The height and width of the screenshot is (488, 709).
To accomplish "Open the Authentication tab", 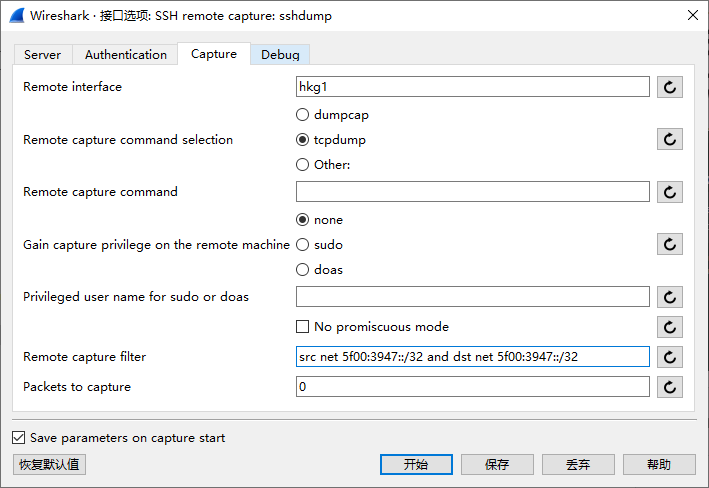I will coord(126,55).
